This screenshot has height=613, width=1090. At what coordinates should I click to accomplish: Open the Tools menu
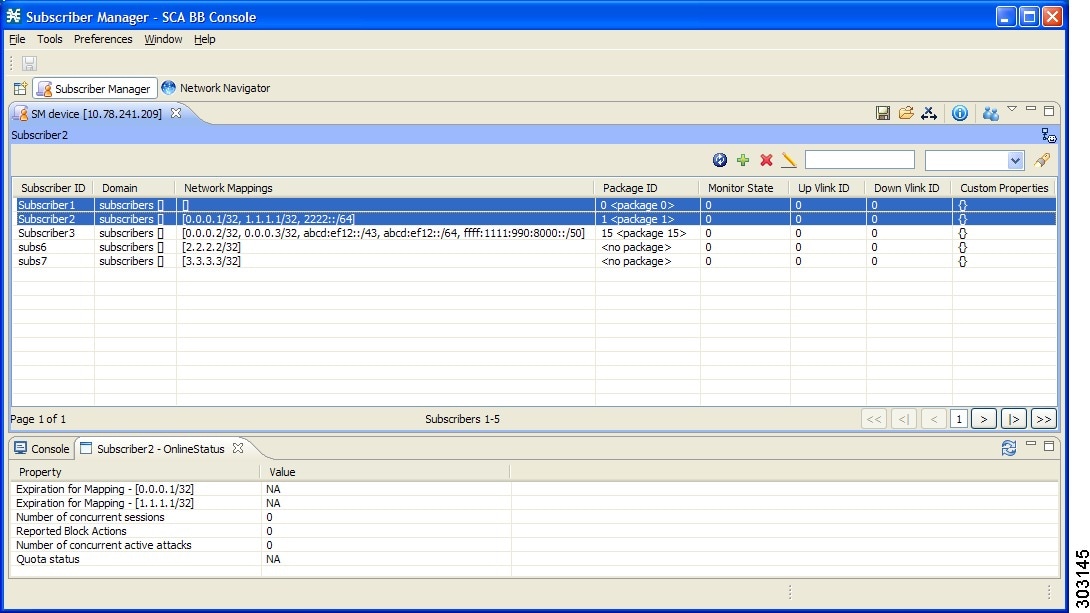click(50, 39)
